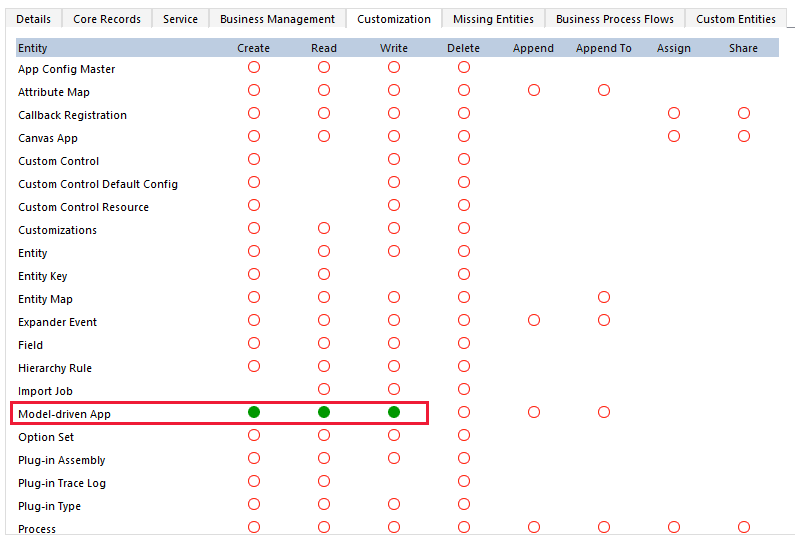Image resolution: width=795 pixels, height=542 pixels.
Task: Toggle Create privilege for Field
Action: pos(254,343)
